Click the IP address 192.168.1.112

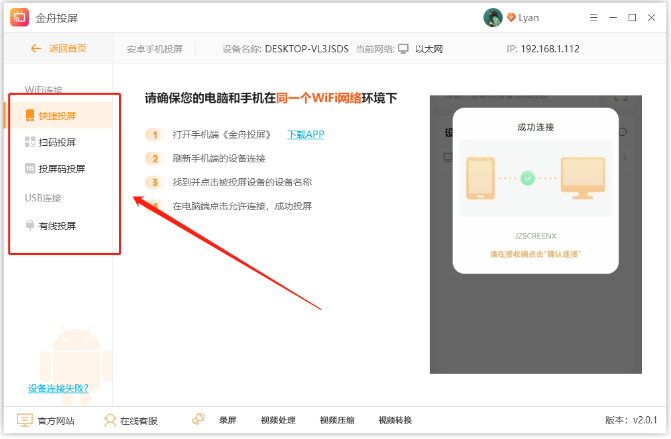coord(550,49)
